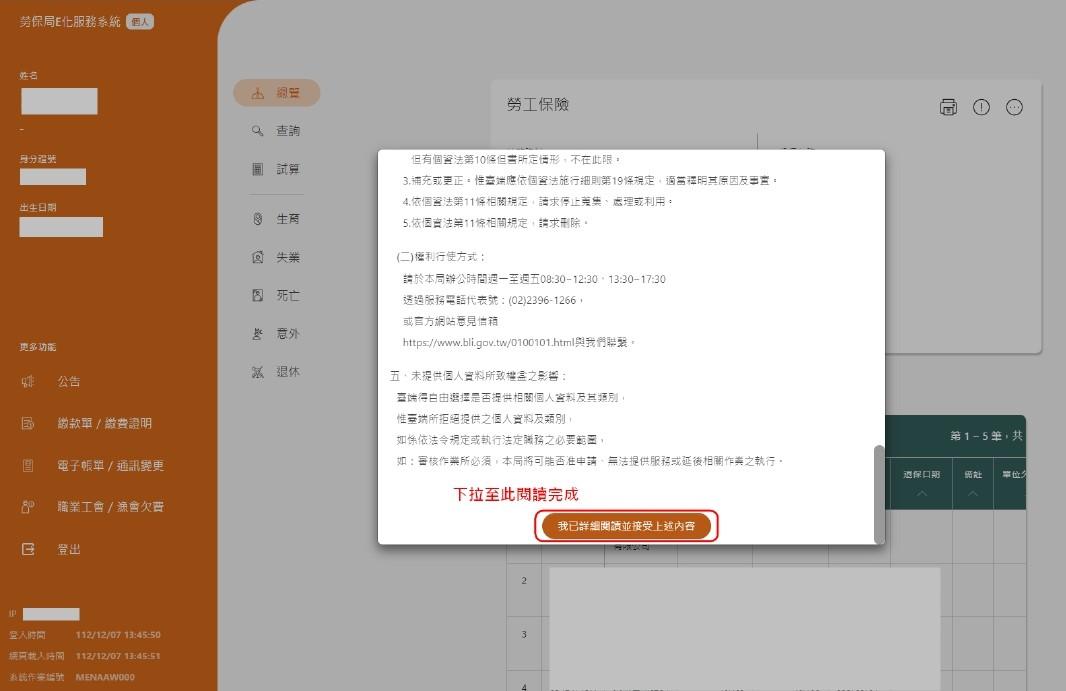Click the 登出 logout icon
1066x691 pixels.
tap(28, 549)
